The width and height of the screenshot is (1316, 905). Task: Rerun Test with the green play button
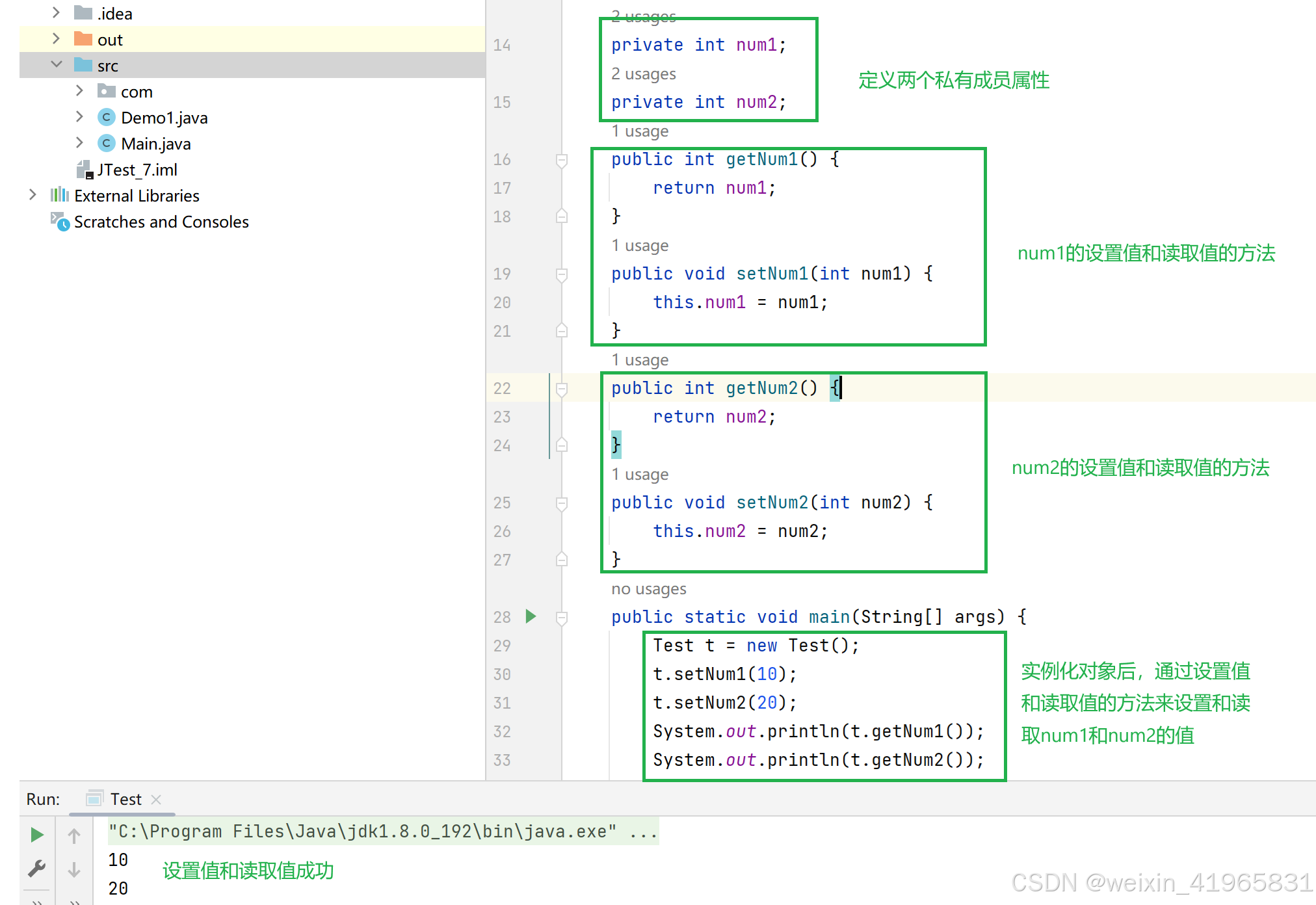coord(37,835)
